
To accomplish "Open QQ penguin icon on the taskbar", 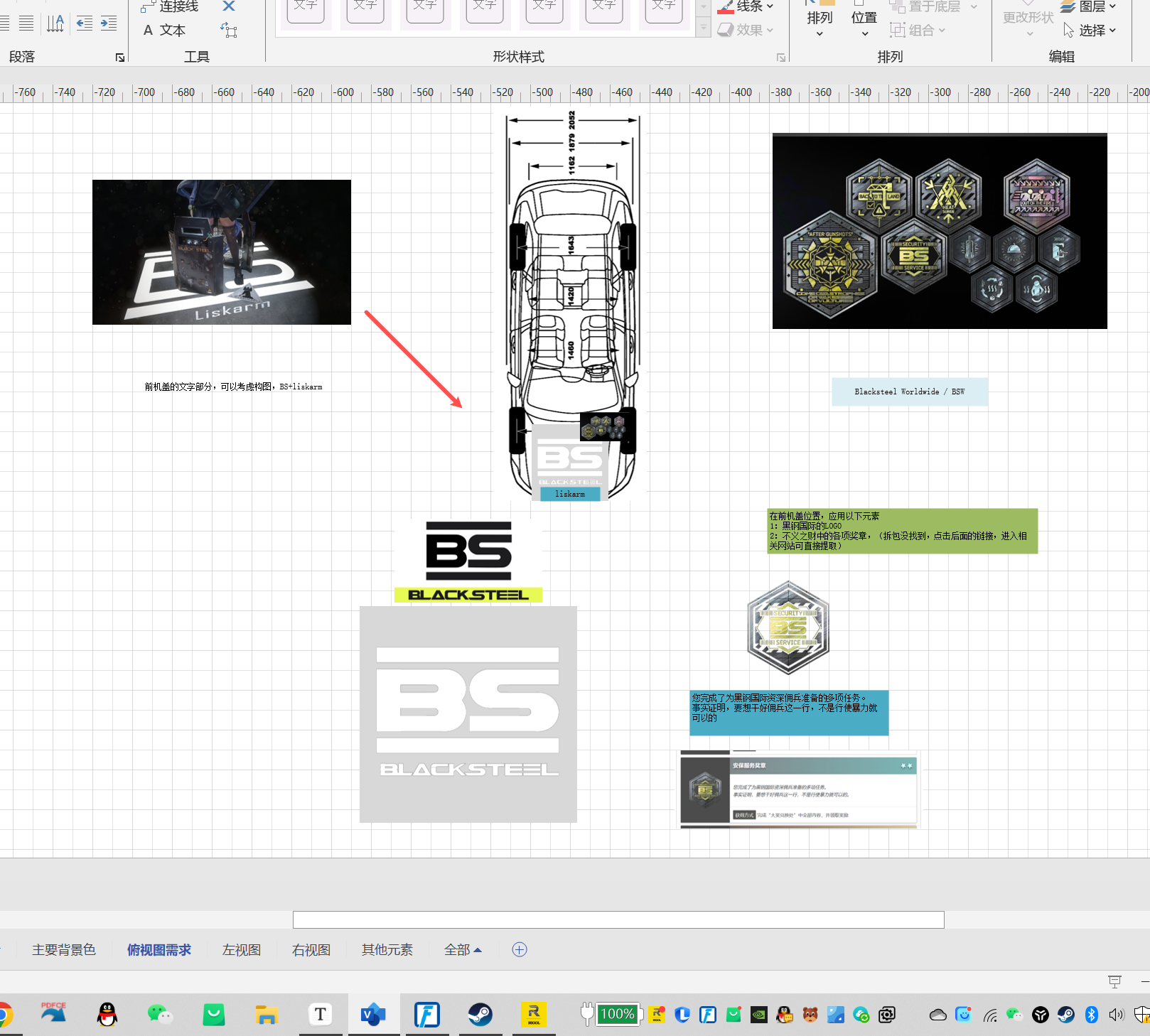I will pos(107,1014).
